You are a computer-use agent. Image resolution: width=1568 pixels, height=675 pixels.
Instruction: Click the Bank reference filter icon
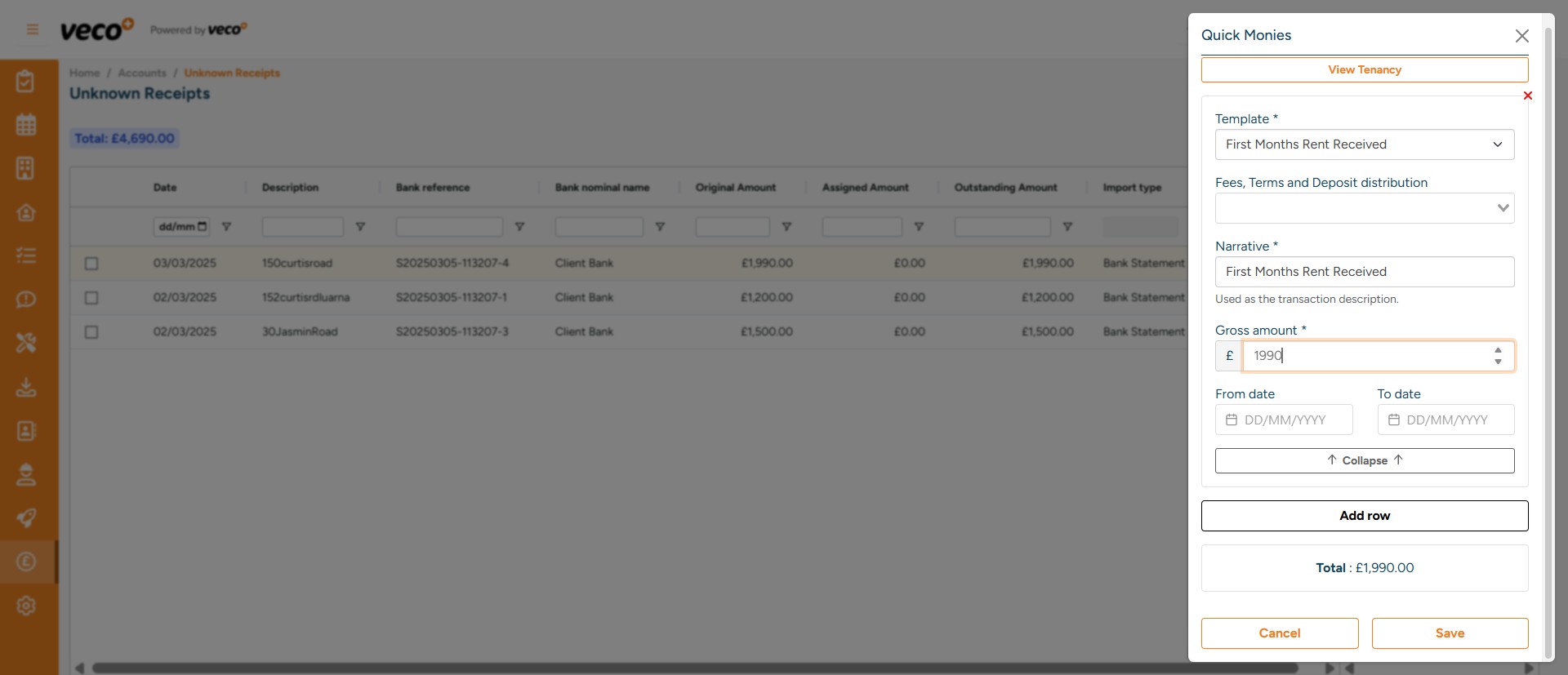click(x=519, y=227)
